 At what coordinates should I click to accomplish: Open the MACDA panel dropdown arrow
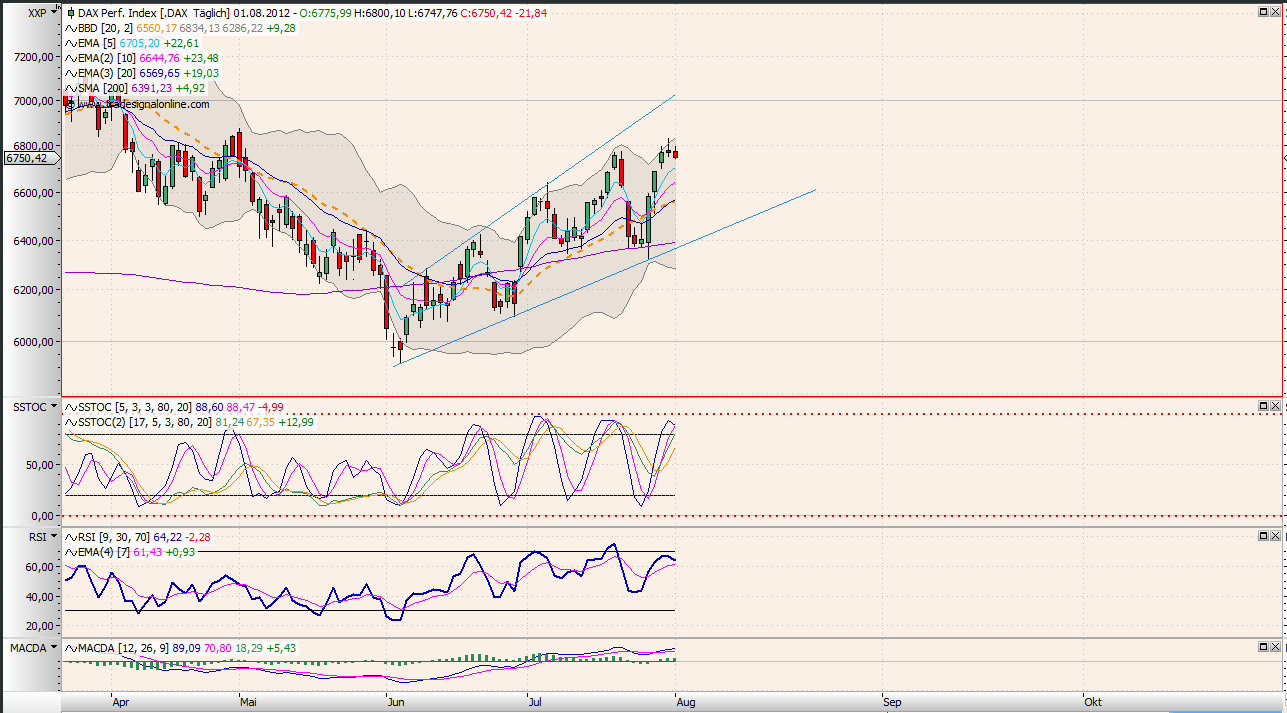(x=54, y=649)
